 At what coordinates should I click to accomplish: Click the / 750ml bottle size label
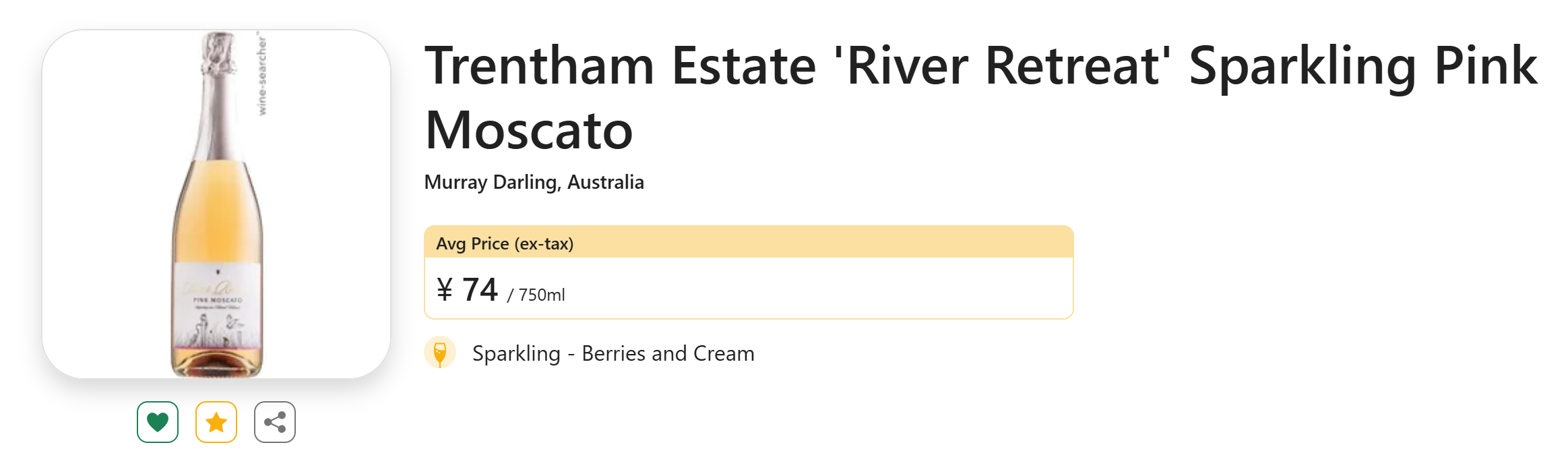pyautogui.click(x=536, y=295)
